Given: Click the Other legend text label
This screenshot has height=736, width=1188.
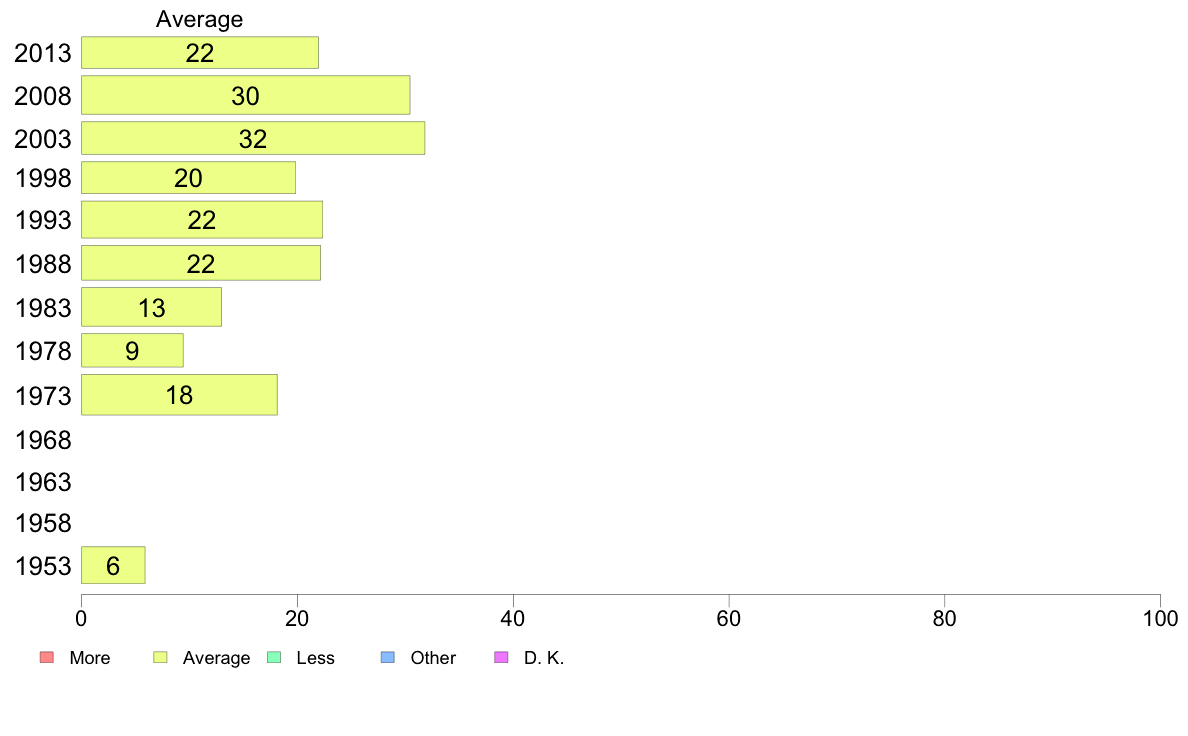Looking at the screenshot, I should pos(433,658).
